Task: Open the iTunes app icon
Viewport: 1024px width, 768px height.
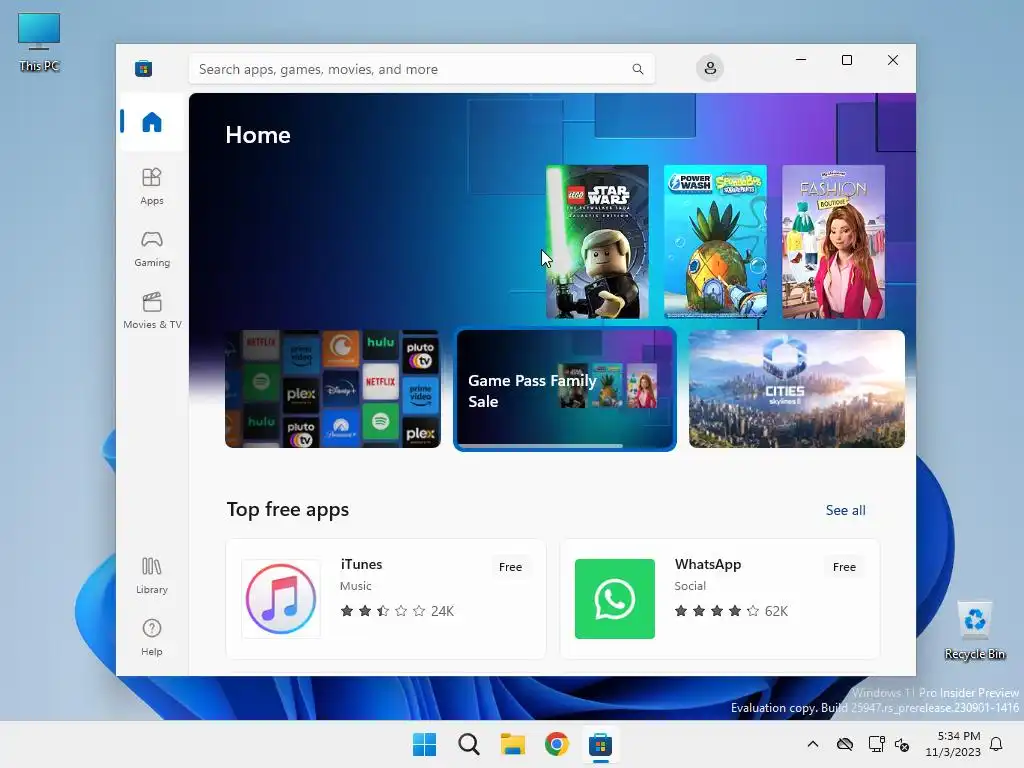Action: pyautogui.click(x=281, y=599)
